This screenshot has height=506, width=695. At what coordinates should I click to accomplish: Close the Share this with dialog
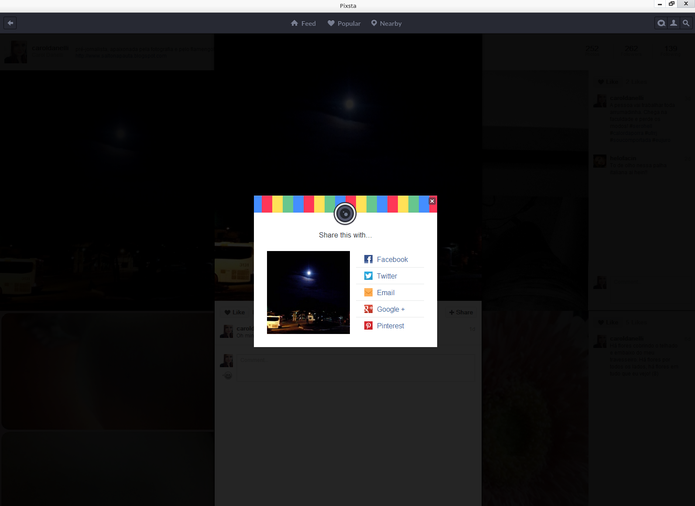432,201
